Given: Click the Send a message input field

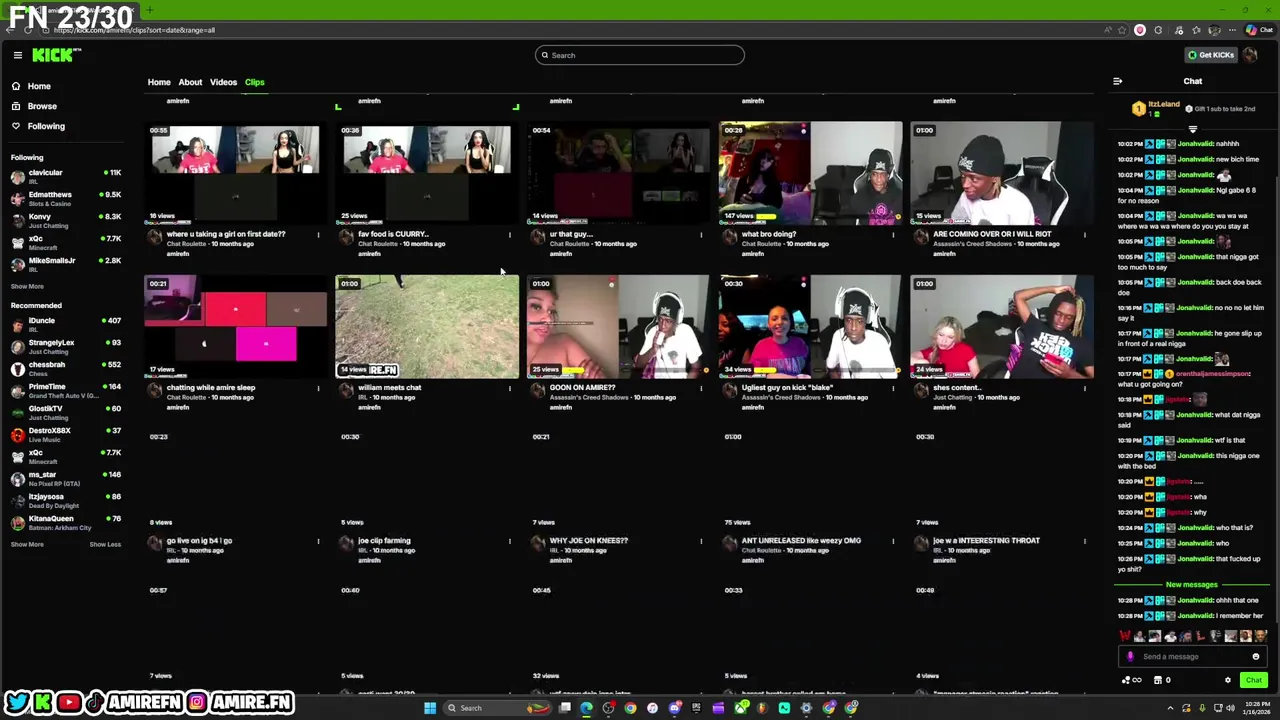Looking at the screenshot, I should pos(1190,657).
